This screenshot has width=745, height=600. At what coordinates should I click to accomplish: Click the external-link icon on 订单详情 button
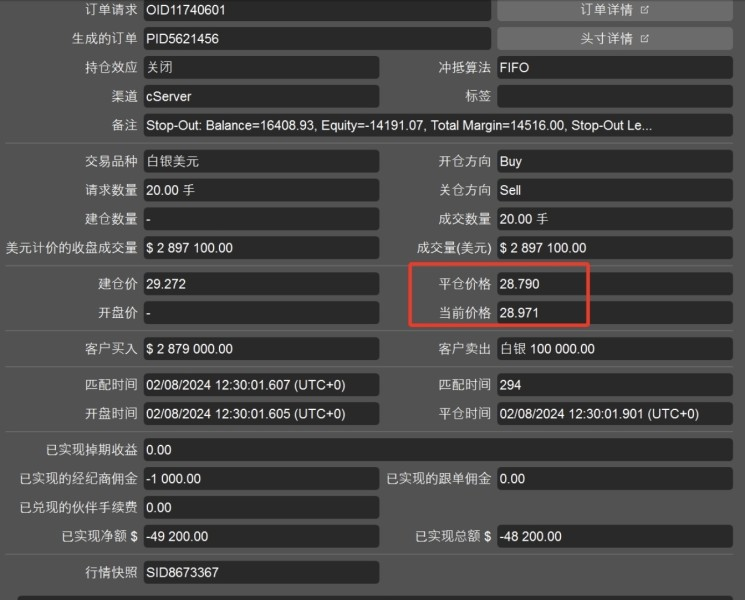644,10
